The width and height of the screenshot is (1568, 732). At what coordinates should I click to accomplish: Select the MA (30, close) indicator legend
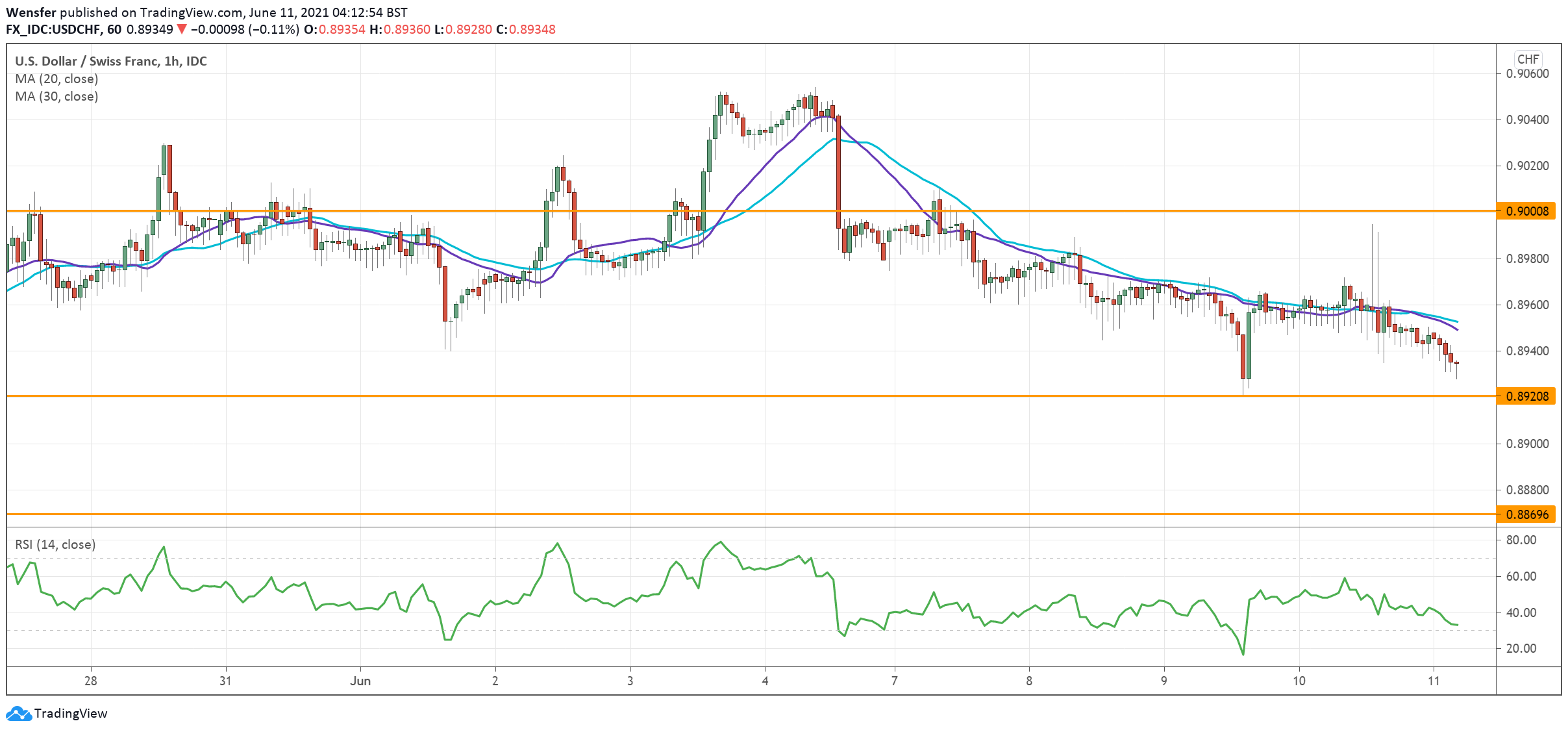pyautogui.click(x=56, y=96)
